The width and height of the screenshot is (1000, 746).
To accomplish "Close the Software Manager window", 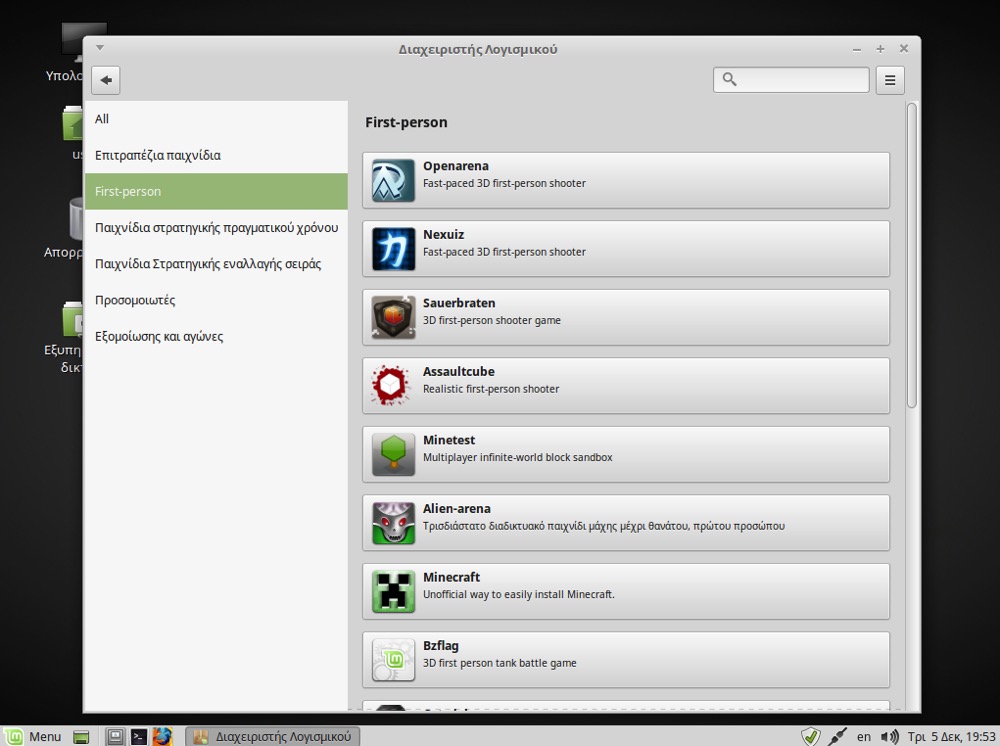I will pyautogui.click(x=904, y=48).
